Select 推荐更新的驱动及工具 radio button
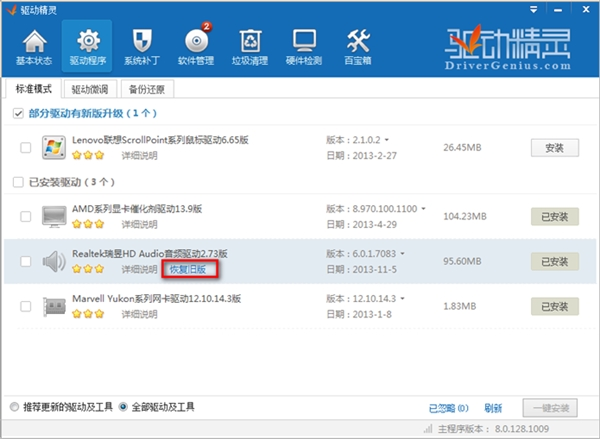Viewport: 600px width, 439px height. click(x=13, y=407)
